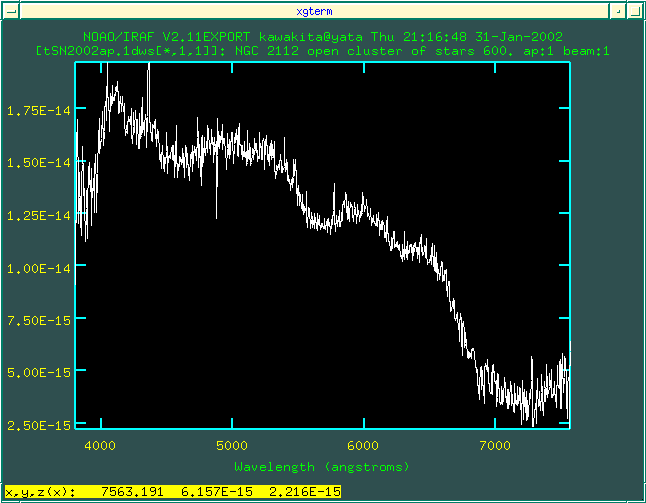Screen dimensions: 646x503
Task: Click the tSN2002ap.1dws spectrum title line
Action: [323, 51]
